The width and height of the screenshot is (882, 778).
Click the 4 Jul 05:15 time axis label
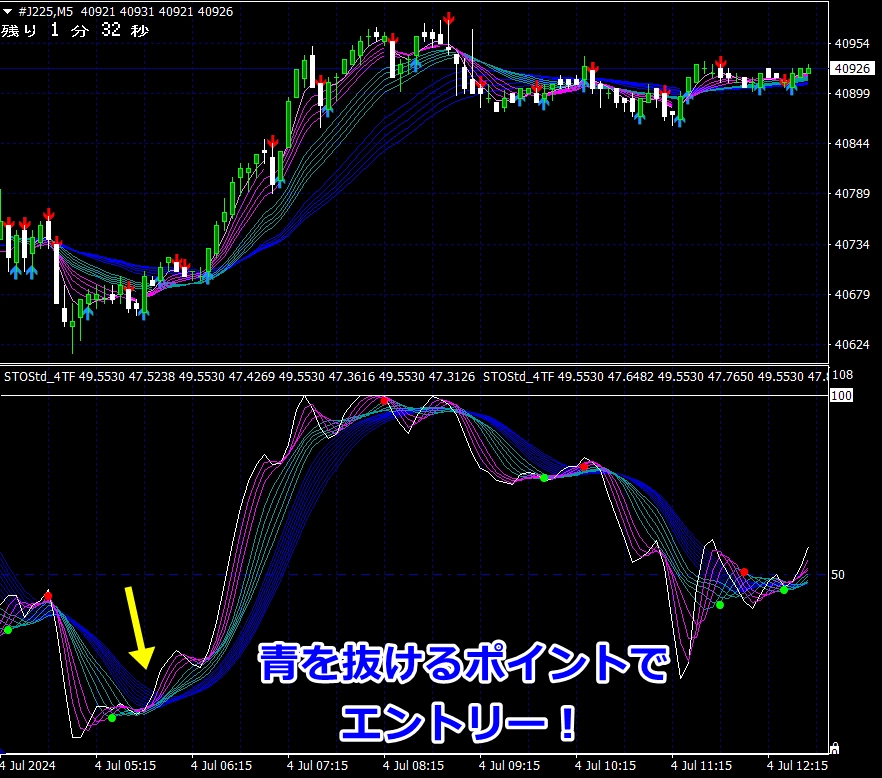pos(126,766)
